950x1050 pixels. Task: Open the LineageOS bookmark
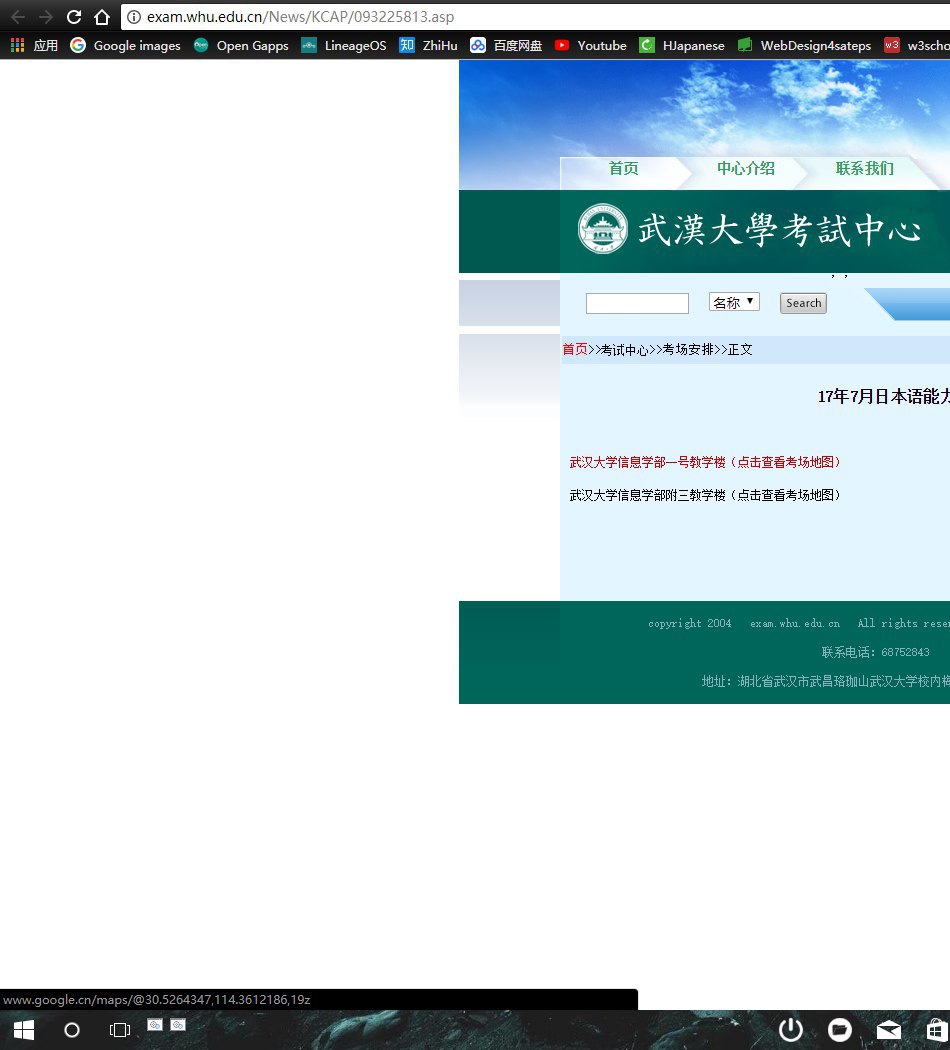[x=344, y=45]
